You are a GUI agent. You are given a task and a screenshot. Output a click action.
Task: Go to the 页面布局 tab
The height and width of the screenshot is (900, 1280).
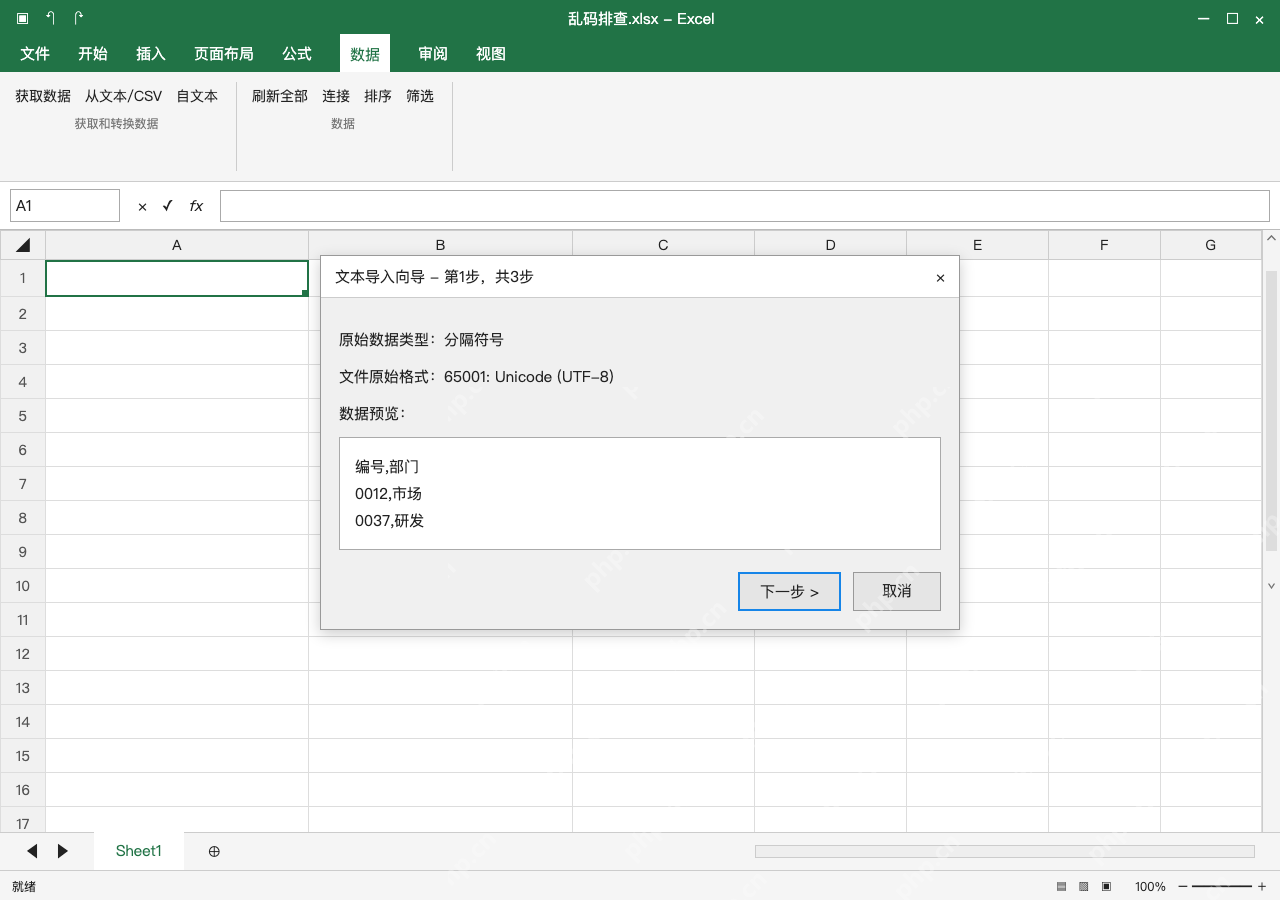pyautogui.click(x=224, y=54)
